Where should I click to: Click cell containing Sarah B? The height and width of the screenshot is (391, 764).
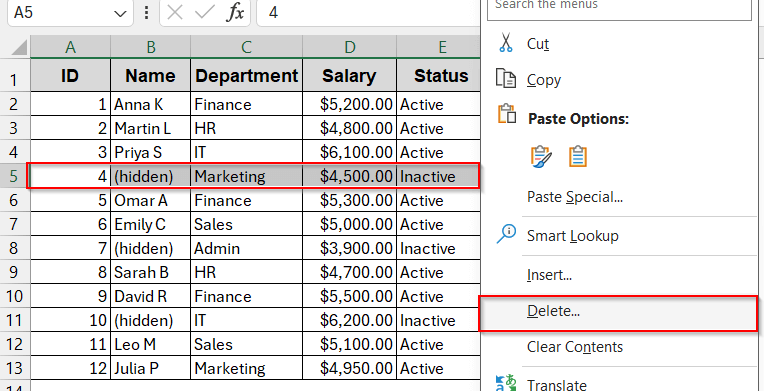tap(151, 272)
